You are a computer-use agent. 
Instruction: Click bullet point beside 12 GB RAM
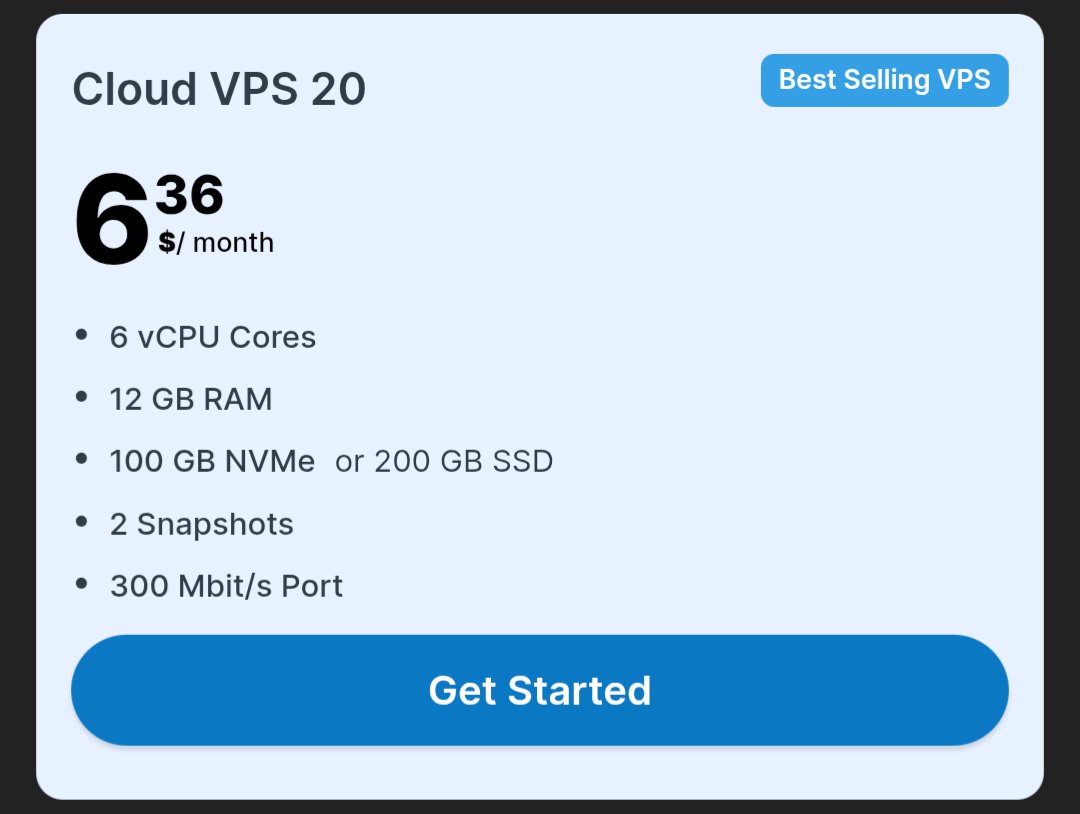coord(81,397)
